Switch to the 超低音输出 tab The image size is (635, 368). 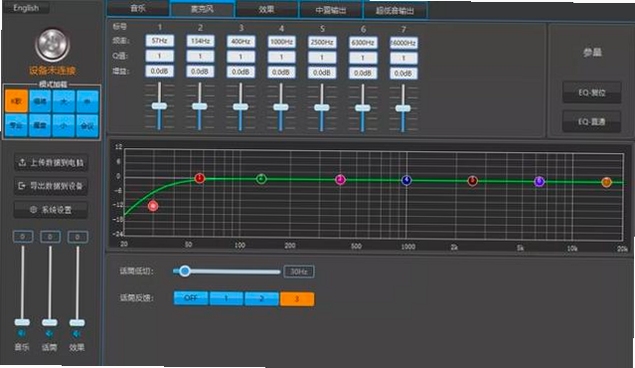tap(395, 11)
